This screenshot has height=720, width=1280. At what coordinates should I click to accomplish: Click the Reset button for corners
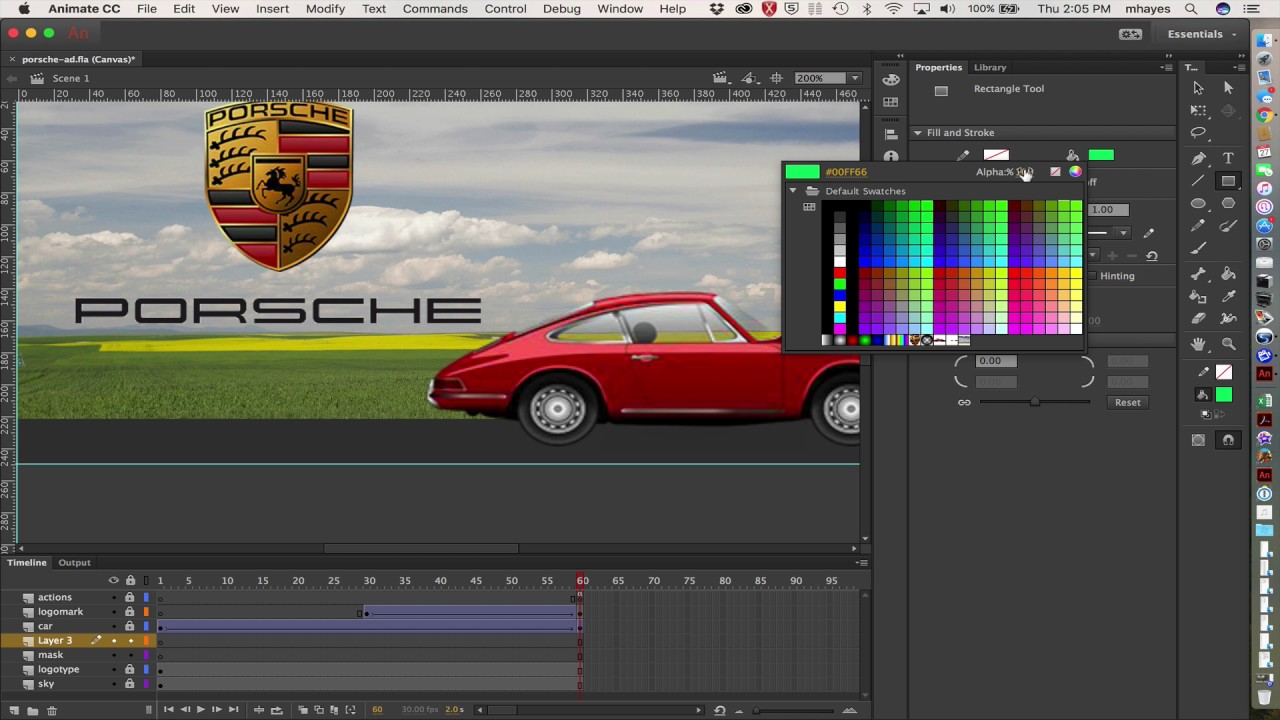[x=1127, y=402]
